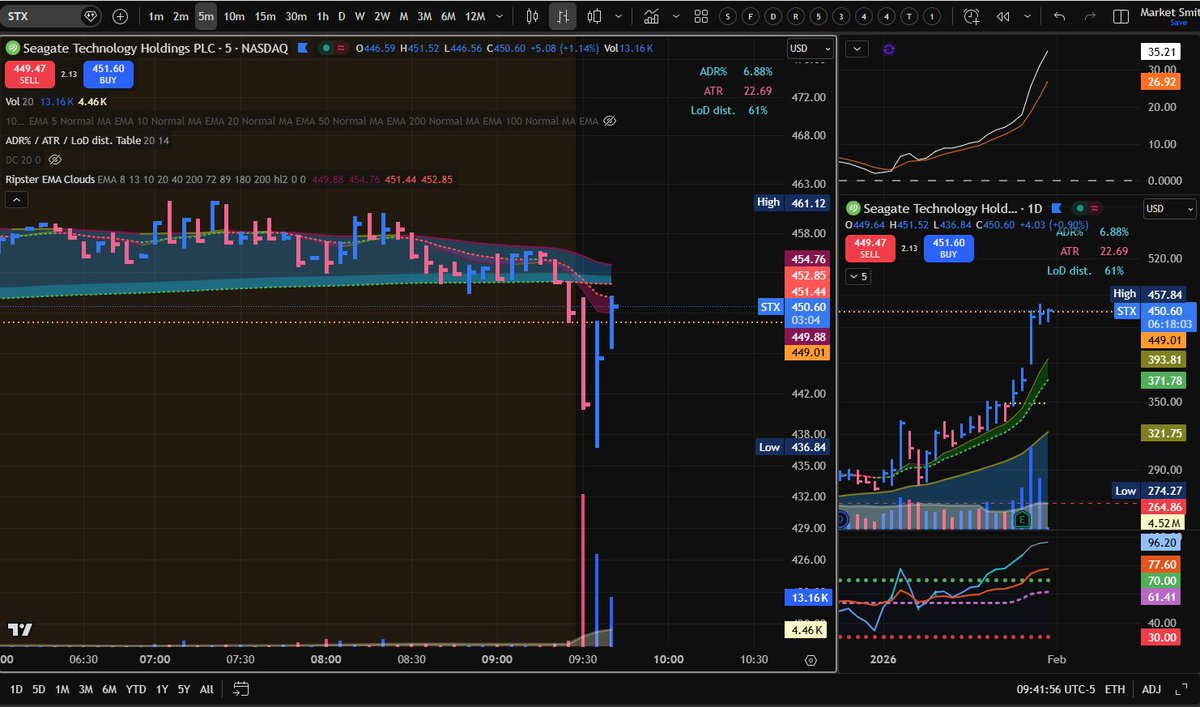Screen dimensions: 1200x707
Task: Select the 5D date range button
Action: pyautogui.click(x=38, y=689)
